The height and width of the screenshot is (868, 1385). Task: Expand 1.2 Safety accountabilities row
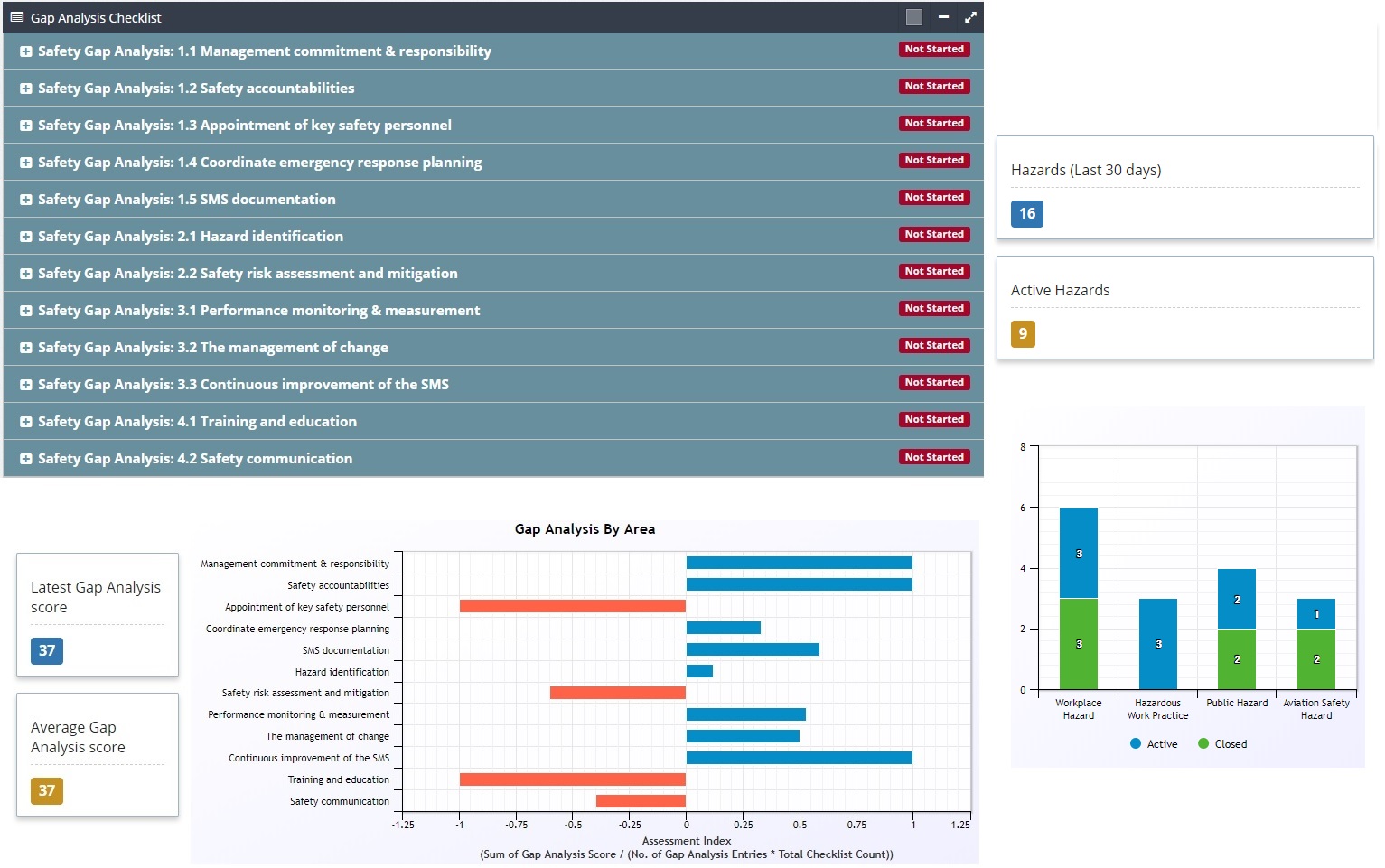point(26,89)
